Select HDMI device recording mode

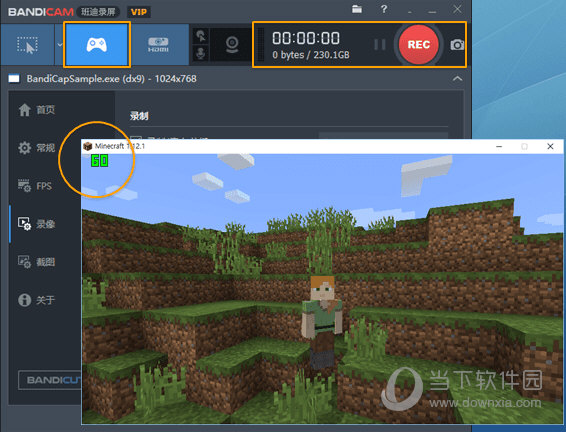pyautogui.click(x=158, y=45)
